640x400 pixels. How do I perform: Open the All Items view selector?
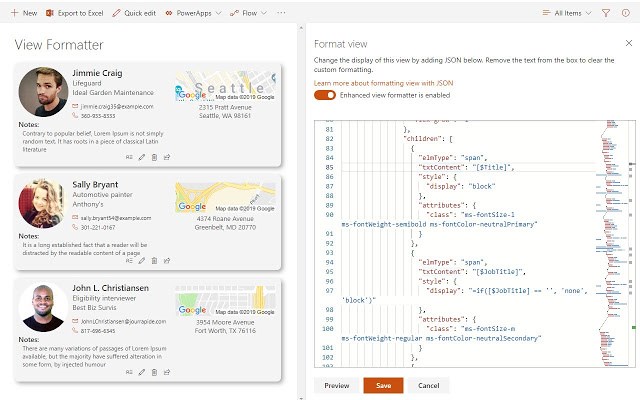tap(567, 13)
